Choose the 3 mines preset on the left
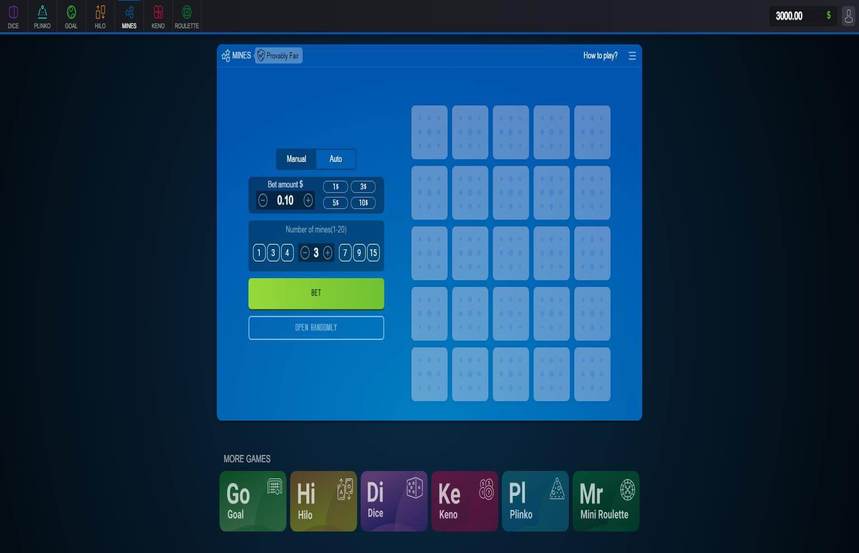Screen dimensions: 859x553 [273, 253]
